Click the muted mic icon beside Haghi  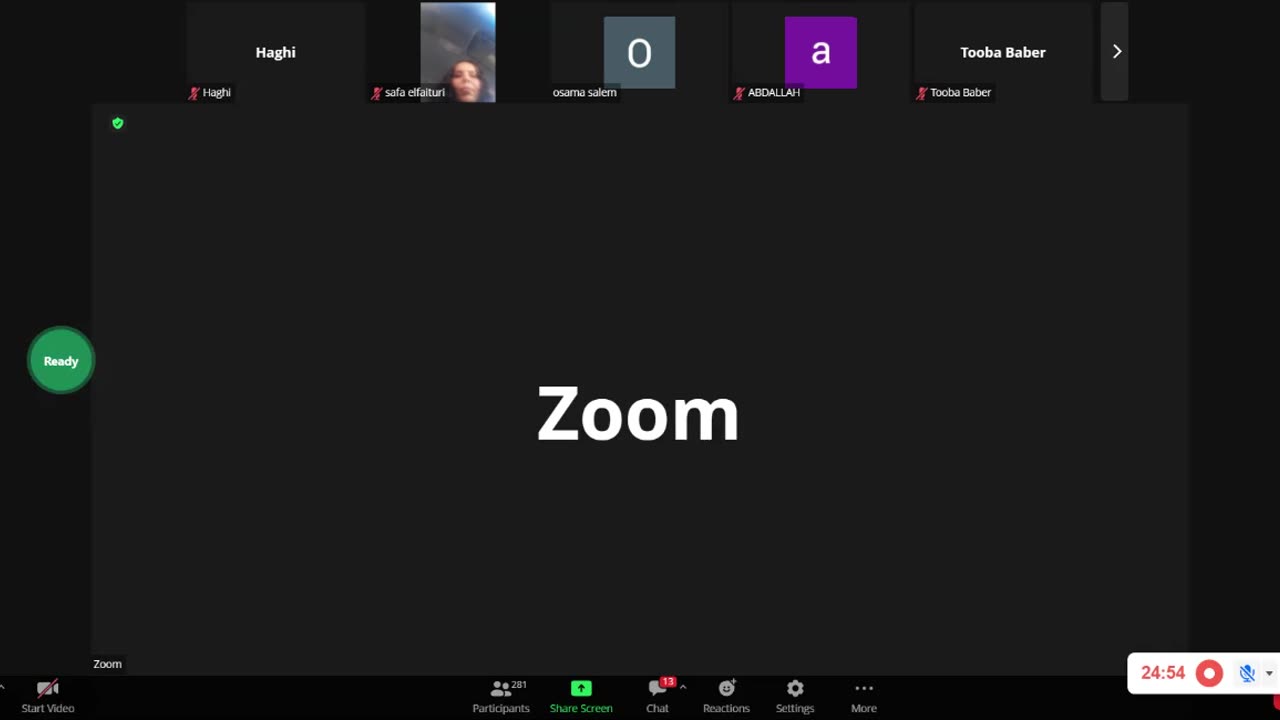click(x=194, y=93)
